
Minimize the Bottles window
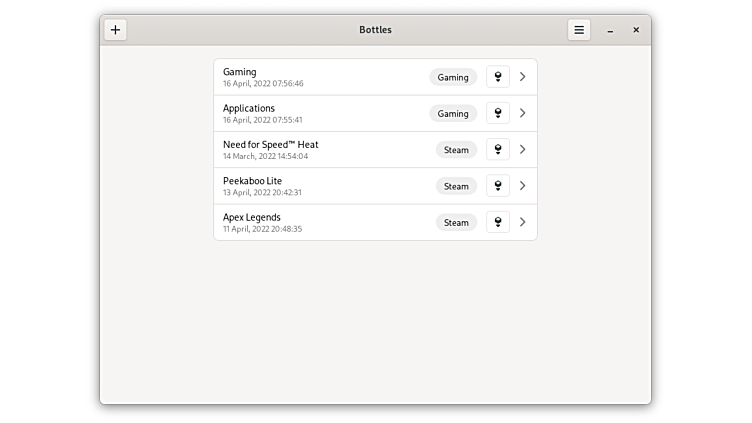point(610,30)
